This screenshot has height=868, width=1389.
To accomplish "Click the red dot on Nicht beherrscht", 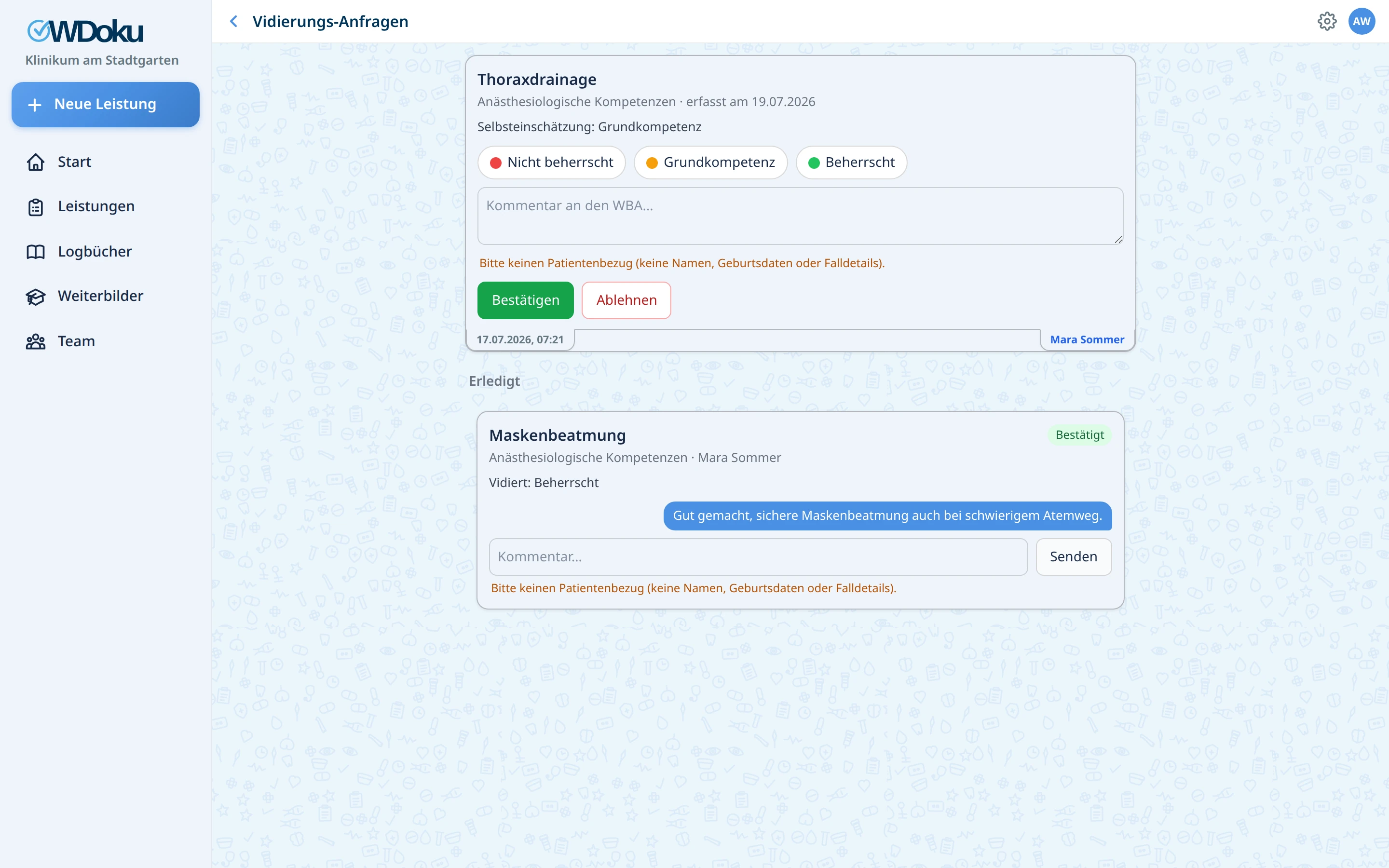I will coord(496,163).
